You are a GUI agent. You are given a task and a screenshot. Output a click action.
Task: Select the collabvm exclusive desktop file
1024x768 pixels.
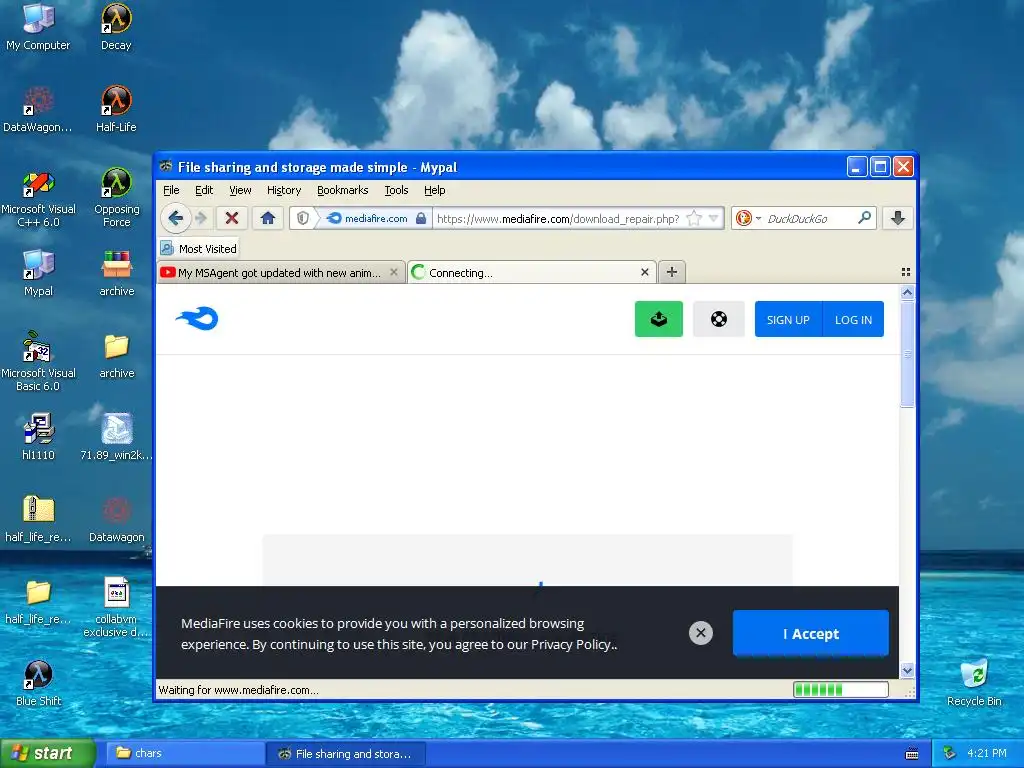(x=116, y=607)
